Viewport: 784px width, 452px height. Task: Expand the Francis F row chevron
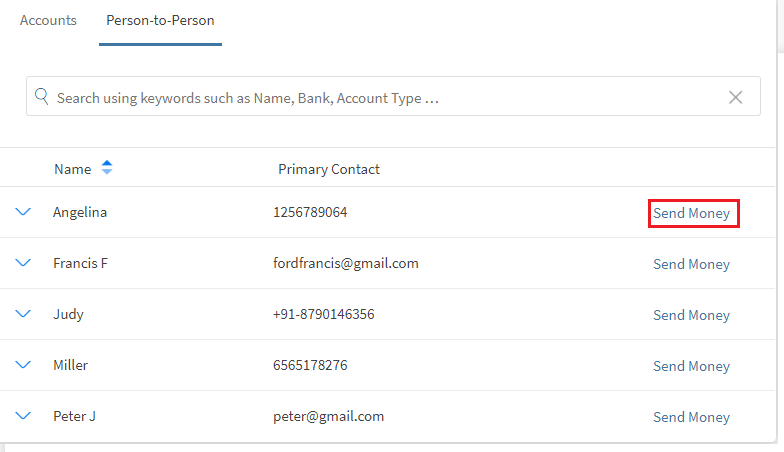point(24,263)
